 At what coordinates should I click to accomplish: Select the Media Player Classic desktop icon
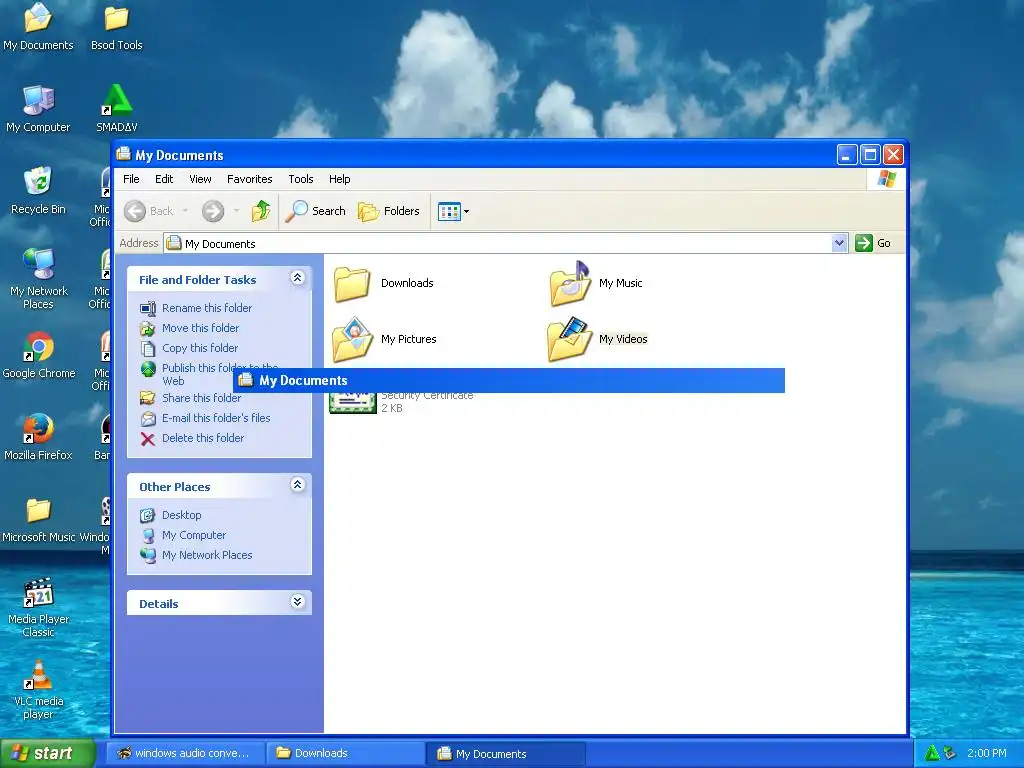click(38, 607)
